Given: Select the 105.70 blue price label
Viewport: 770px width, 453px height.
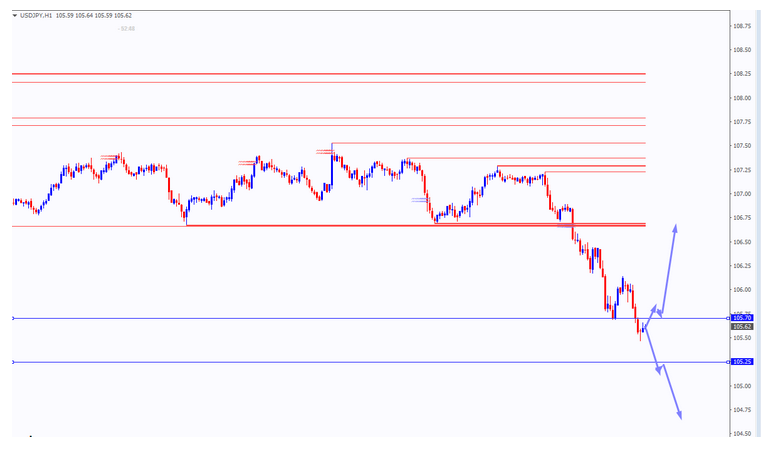Looking at the screenshot, I should click(x=741, y=318).
